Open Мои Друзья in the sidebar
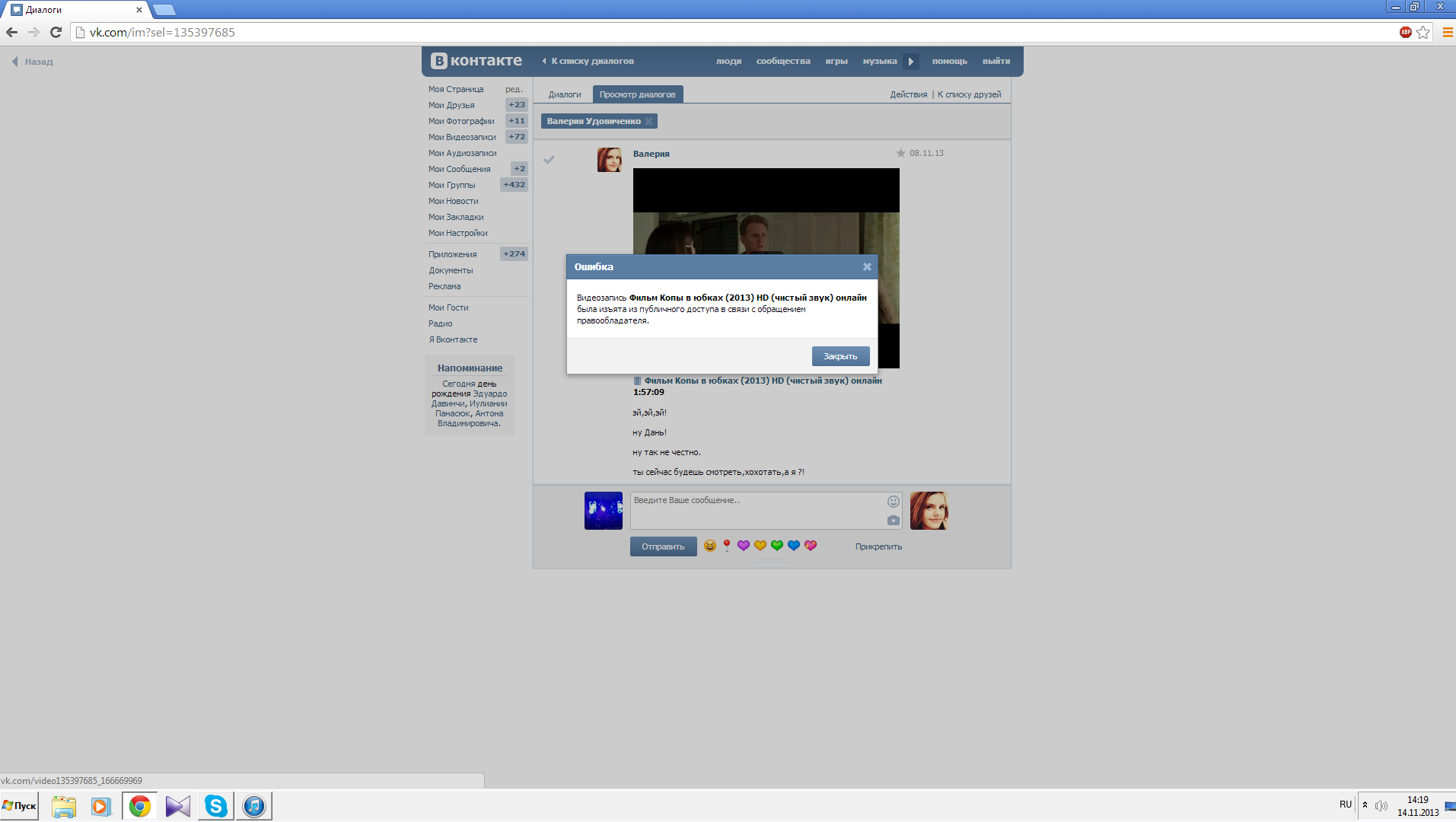The height and width of the screenshot is (822, 1456). [x=451, y=105]
